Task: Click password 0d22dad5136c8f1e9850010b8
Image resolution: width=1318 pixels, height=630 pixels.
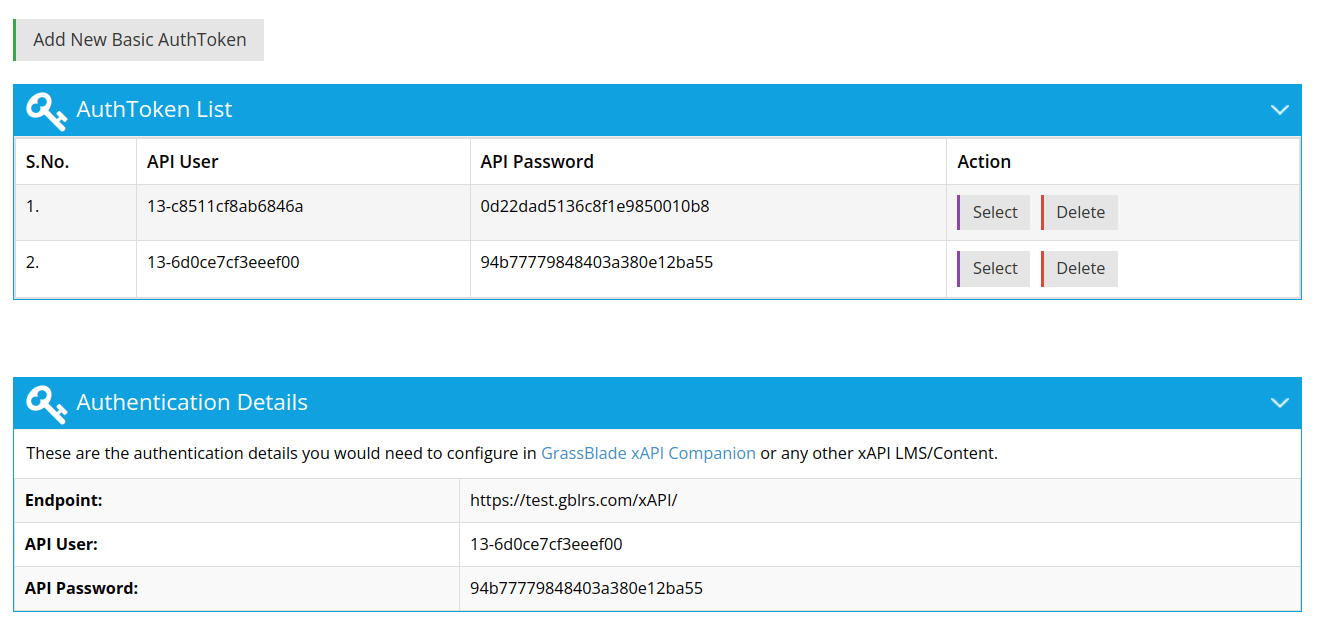Action: pos(595,207)
